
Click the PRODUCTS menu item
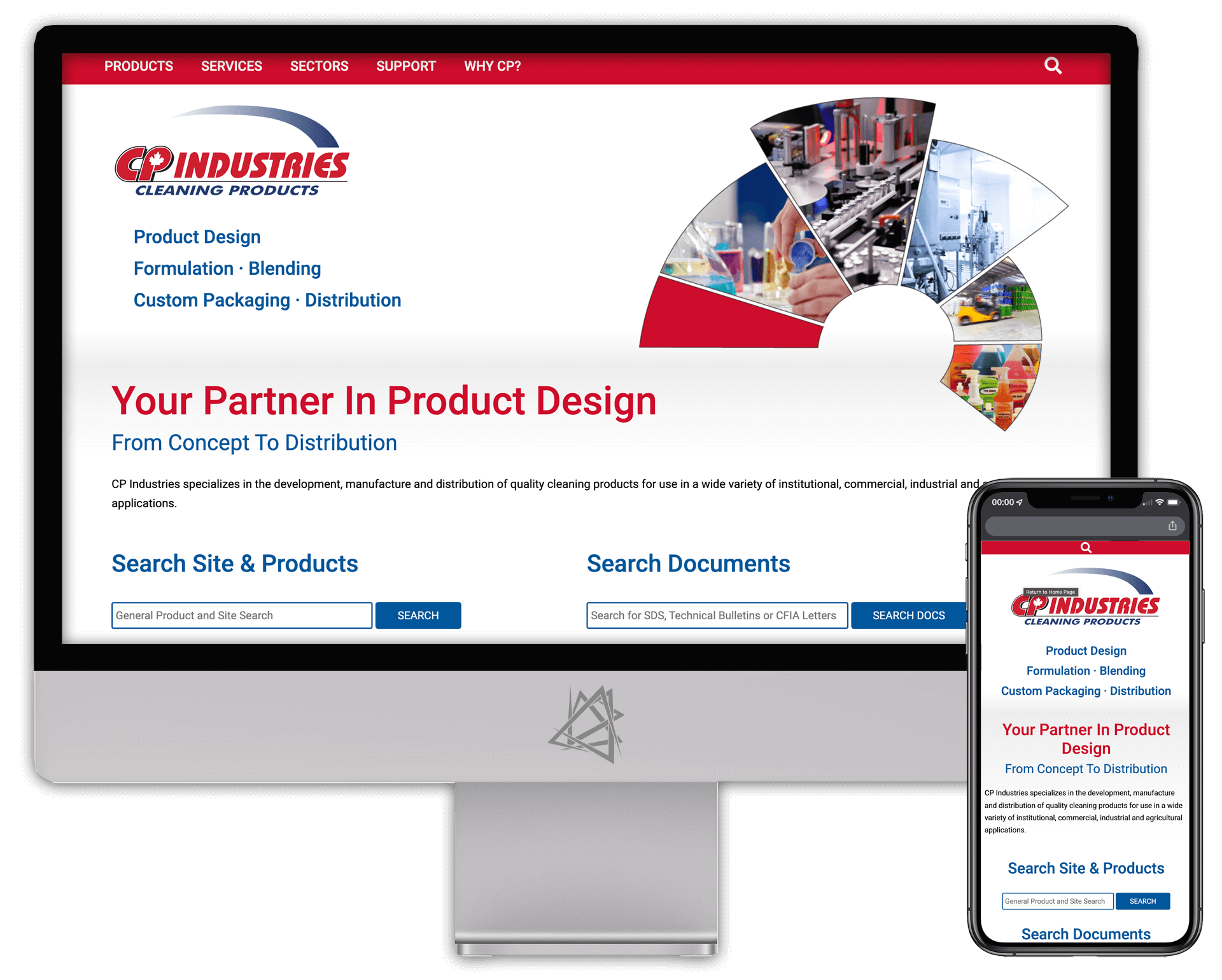coord(138,66)
